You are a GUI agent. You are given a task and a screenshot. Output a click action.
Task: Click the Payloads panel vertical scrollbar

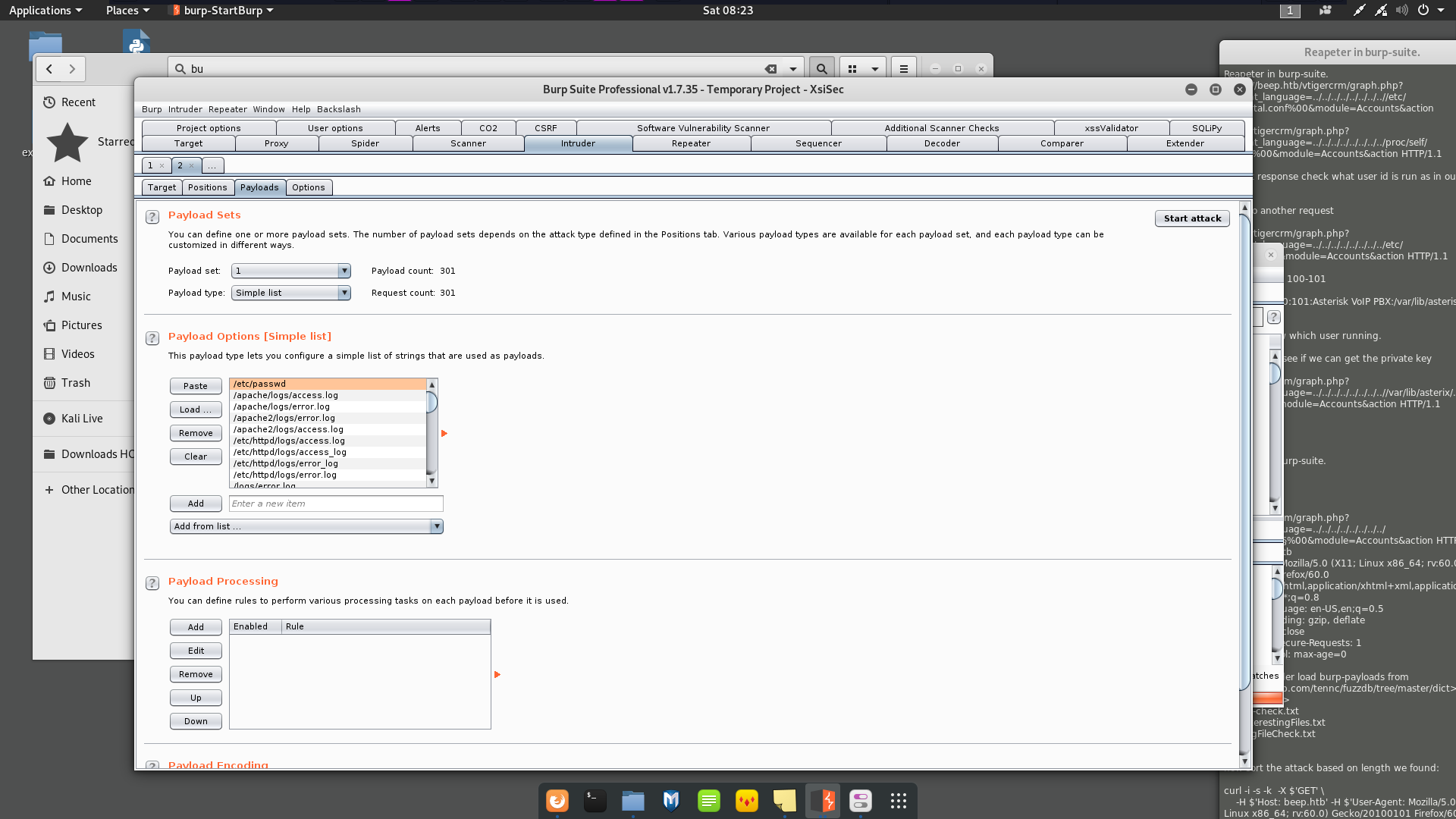point(1244,485)
